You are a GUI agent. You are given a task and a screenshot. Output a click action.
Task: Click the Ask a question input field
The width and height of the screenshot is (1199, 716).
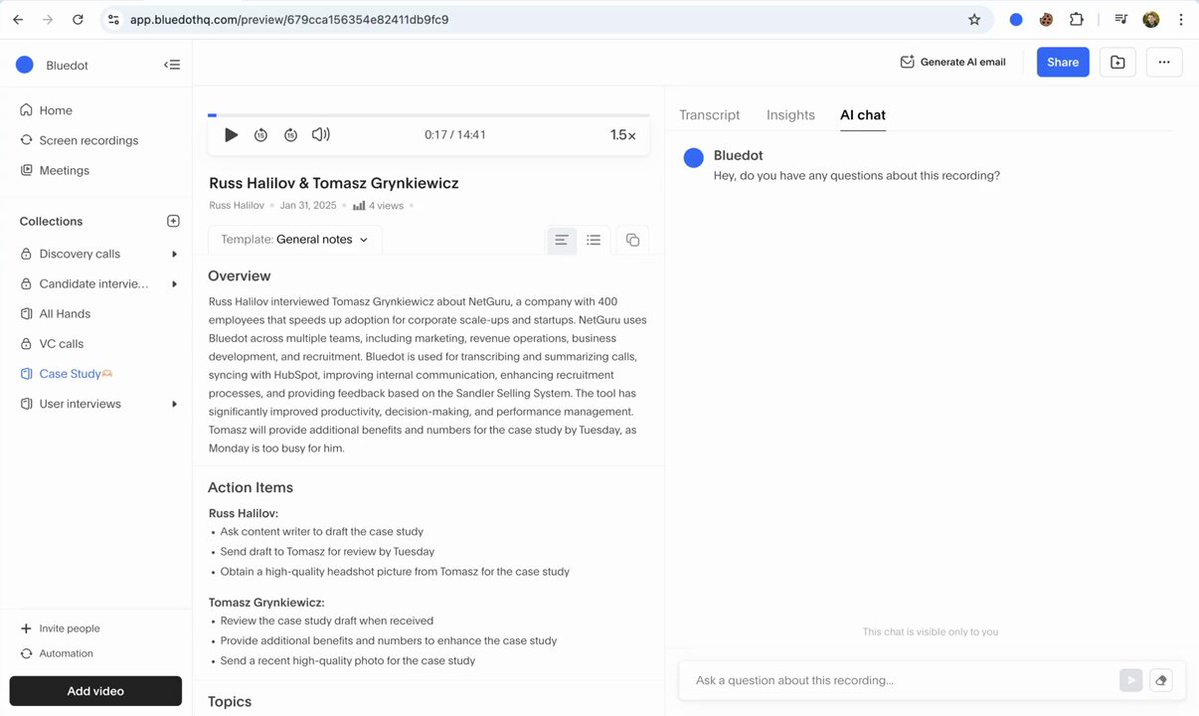click(902, 680)
